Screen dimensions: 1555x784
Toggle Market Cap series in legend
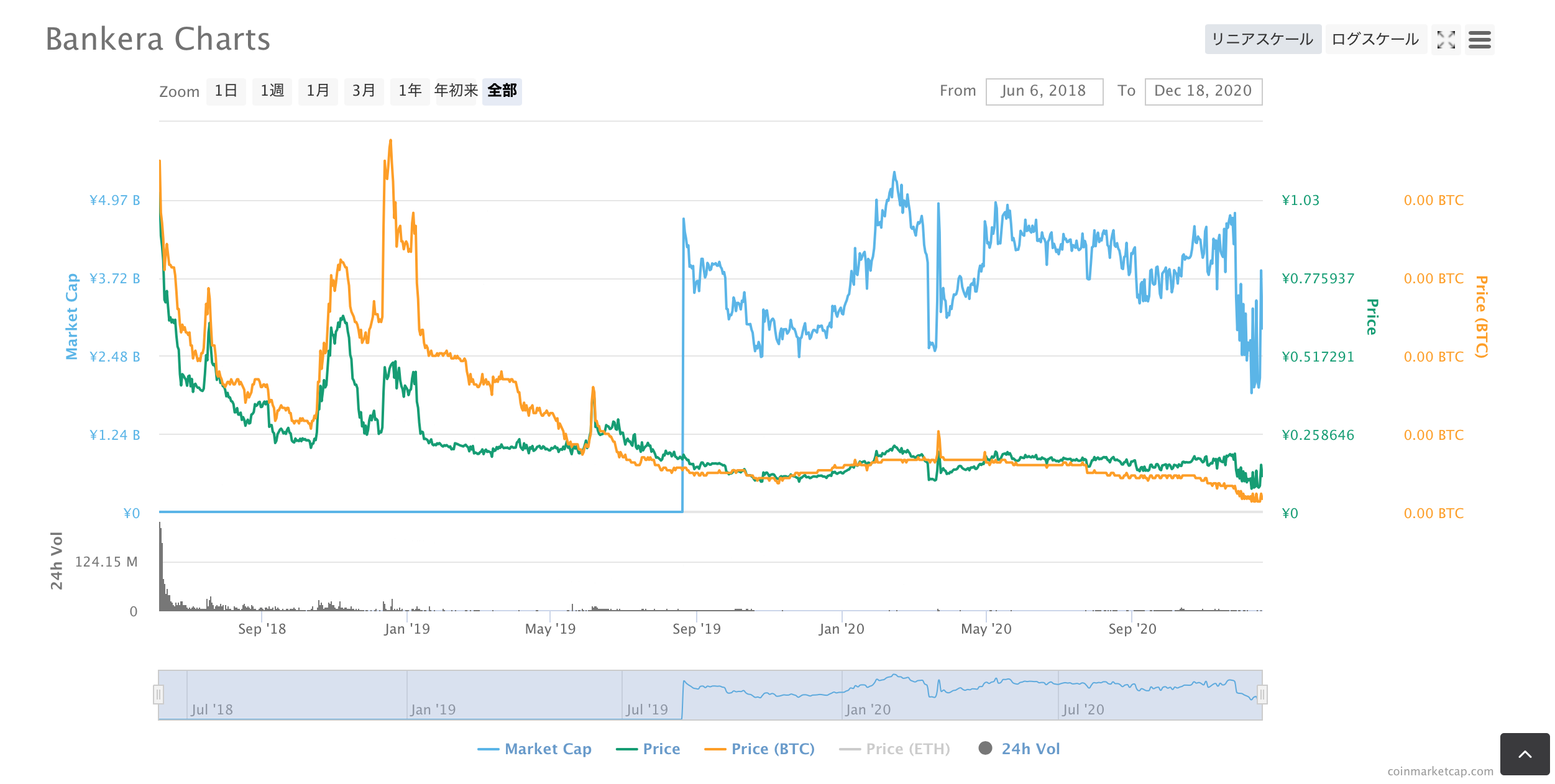[534, 749]
